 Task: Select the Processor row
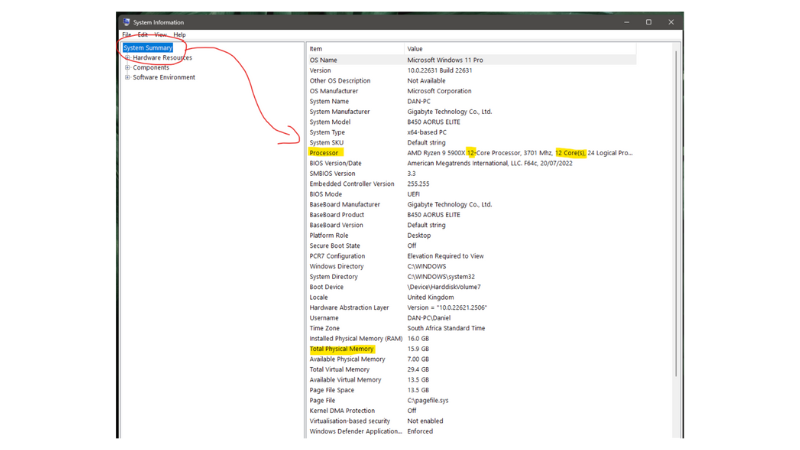coord(325,153)
